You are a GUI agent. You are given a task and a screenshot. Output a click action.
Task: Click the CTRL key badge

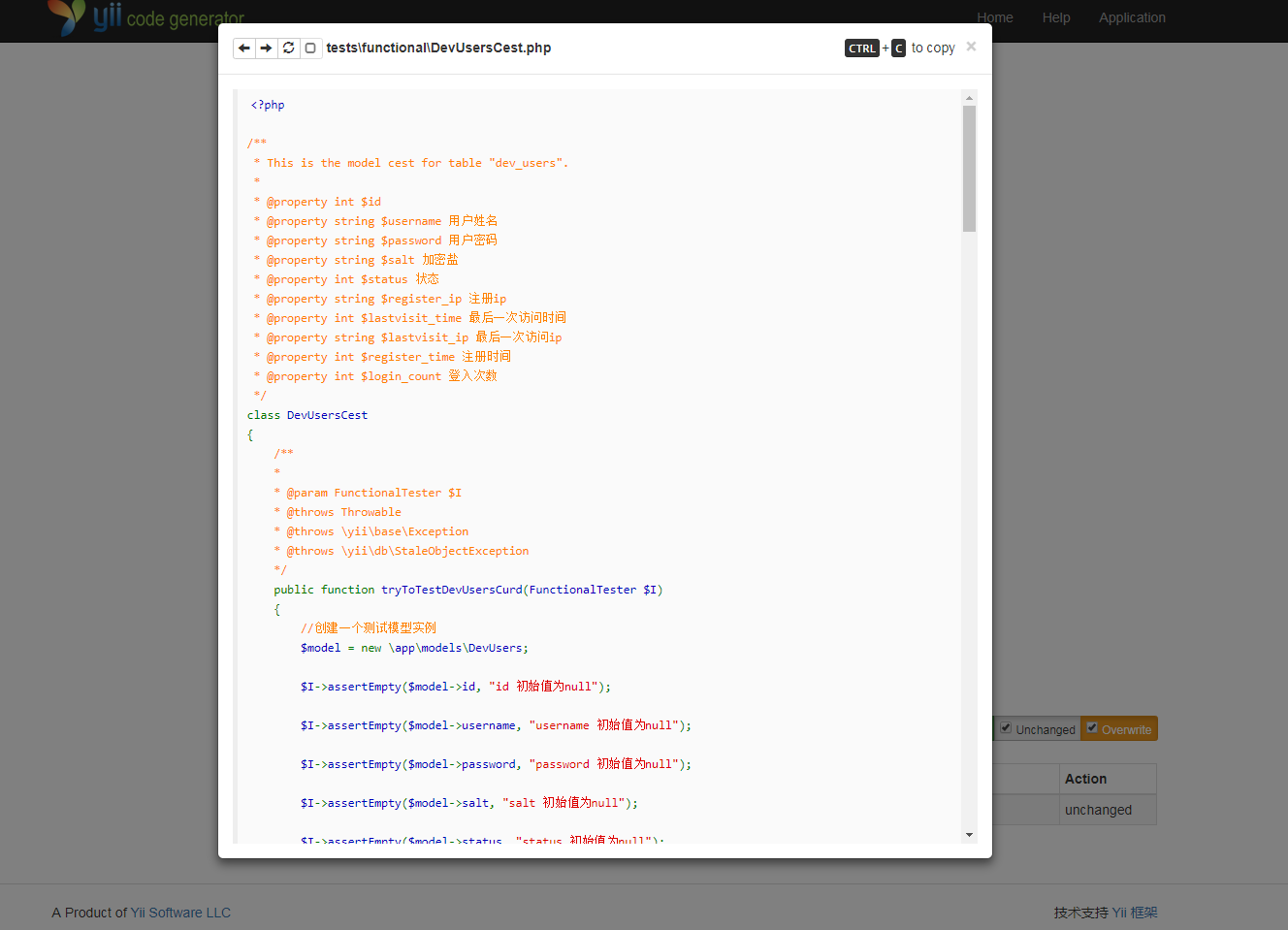point(862,48)
